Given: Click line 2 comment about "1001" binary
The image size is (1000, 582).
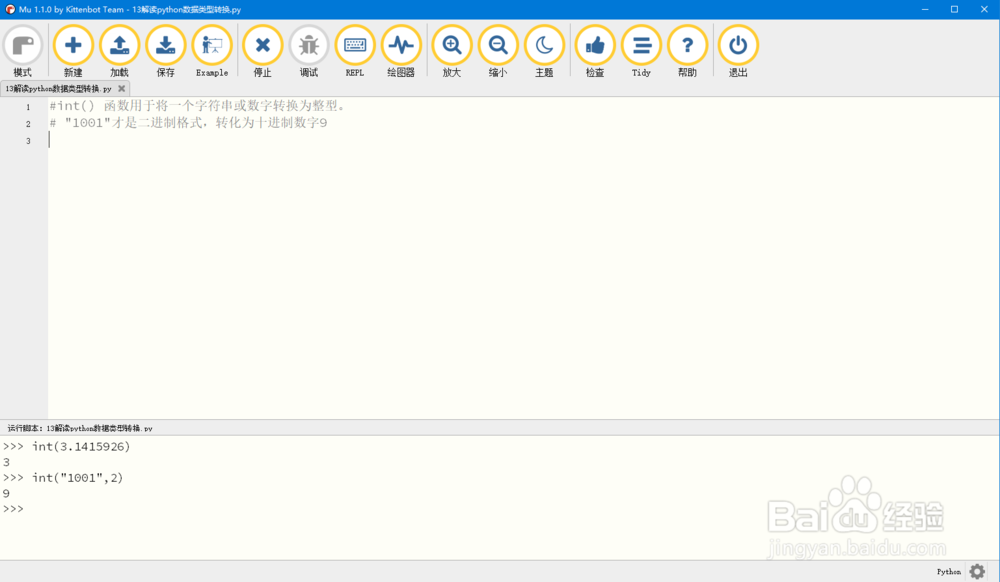Looking at the screenshot, I should pyautogui.click(x=188, y=123).
